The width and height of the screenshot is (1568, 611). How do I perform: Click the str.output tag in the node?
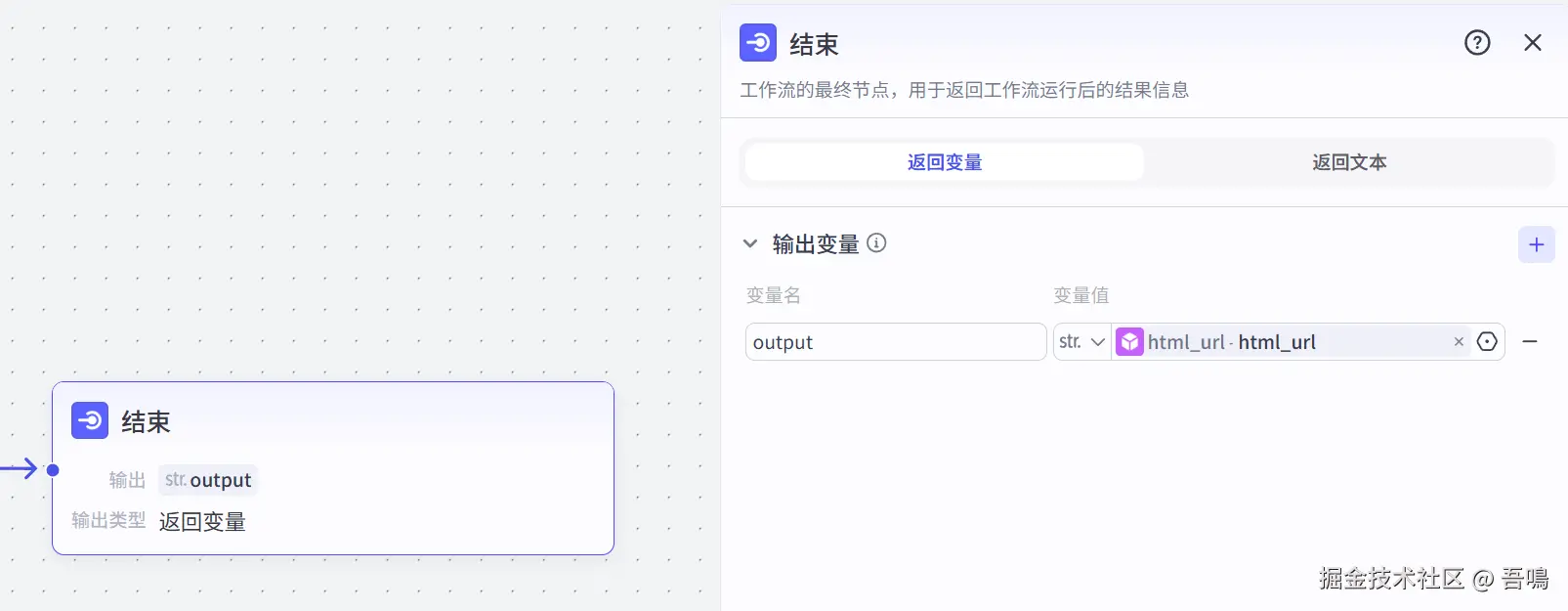pyautogui.click(x=208, y=480)
